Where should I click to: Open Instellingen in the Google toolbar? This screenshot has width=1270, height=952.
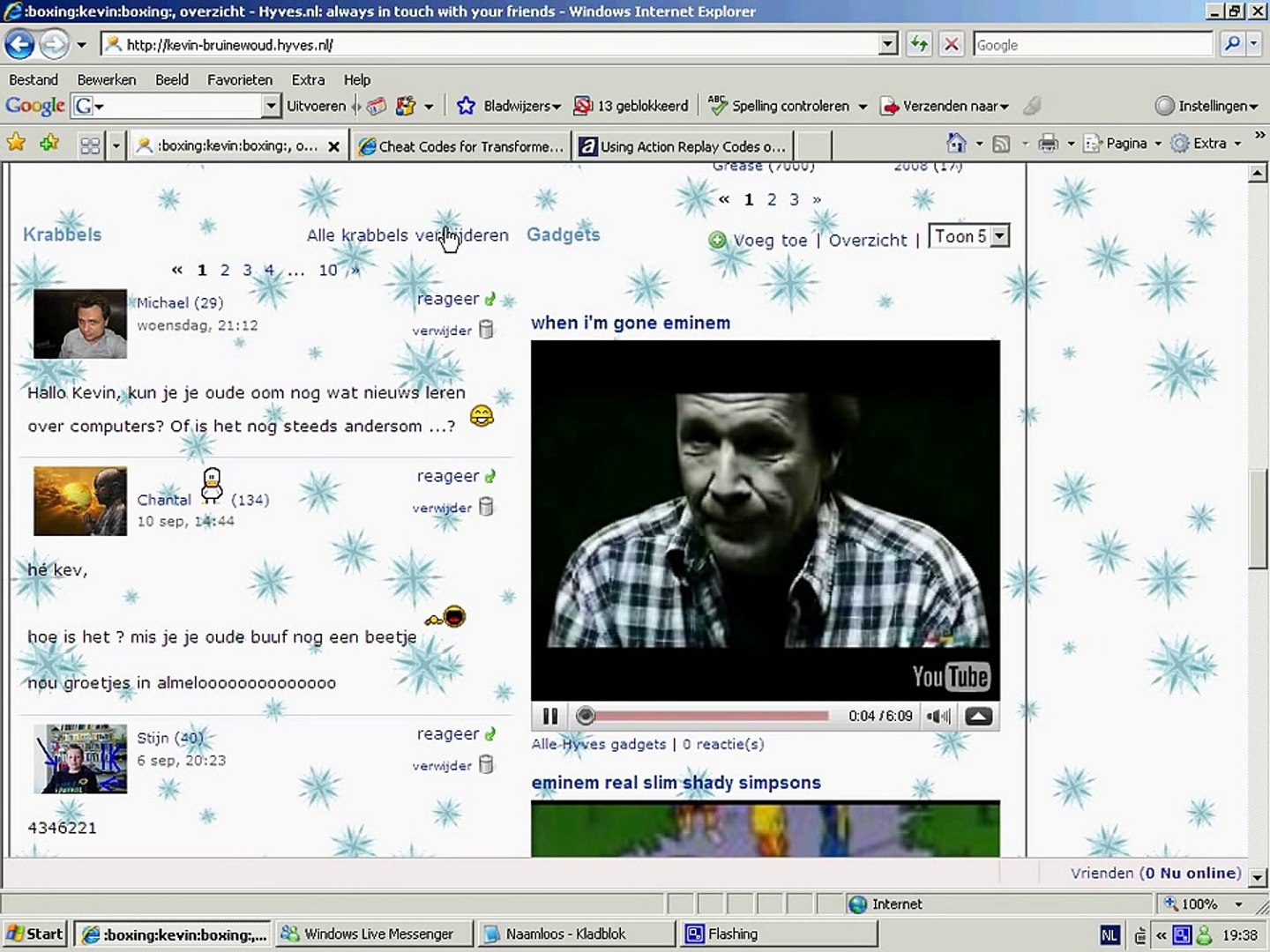pyautogui.click(x=1206, y=106)
